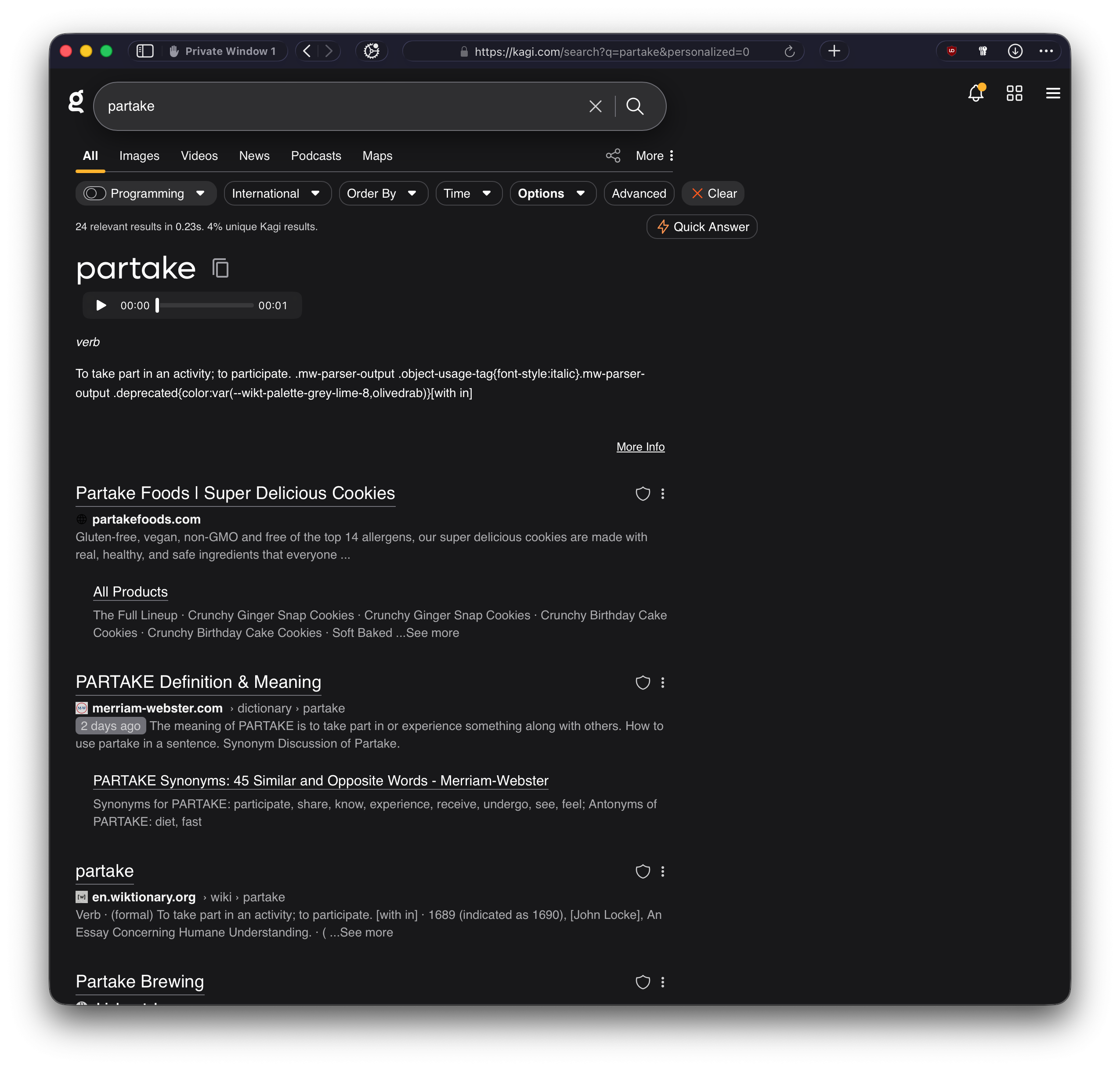This screenshot has width=1120, height=1070.
Task: Click the Quick Answer button
Action: click(x=701, y=227)
